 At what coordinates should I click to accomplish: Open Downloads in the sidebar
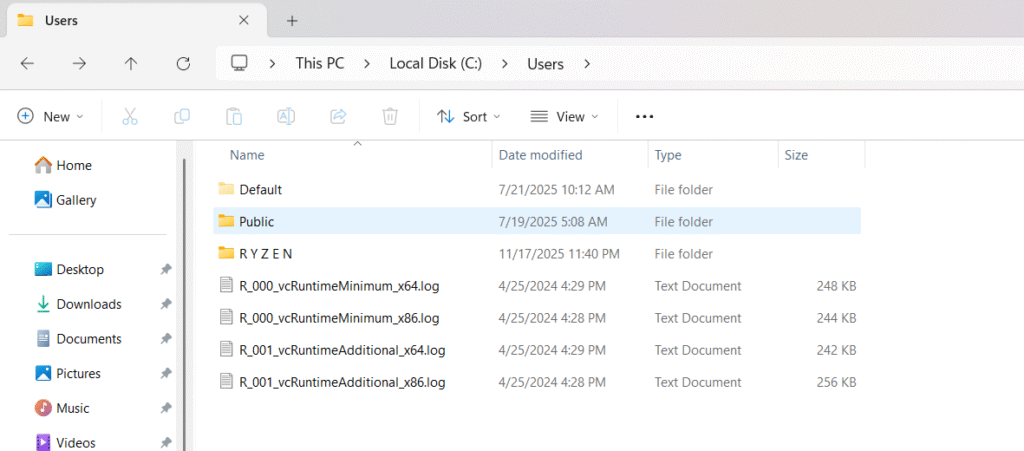coord(88,304)
